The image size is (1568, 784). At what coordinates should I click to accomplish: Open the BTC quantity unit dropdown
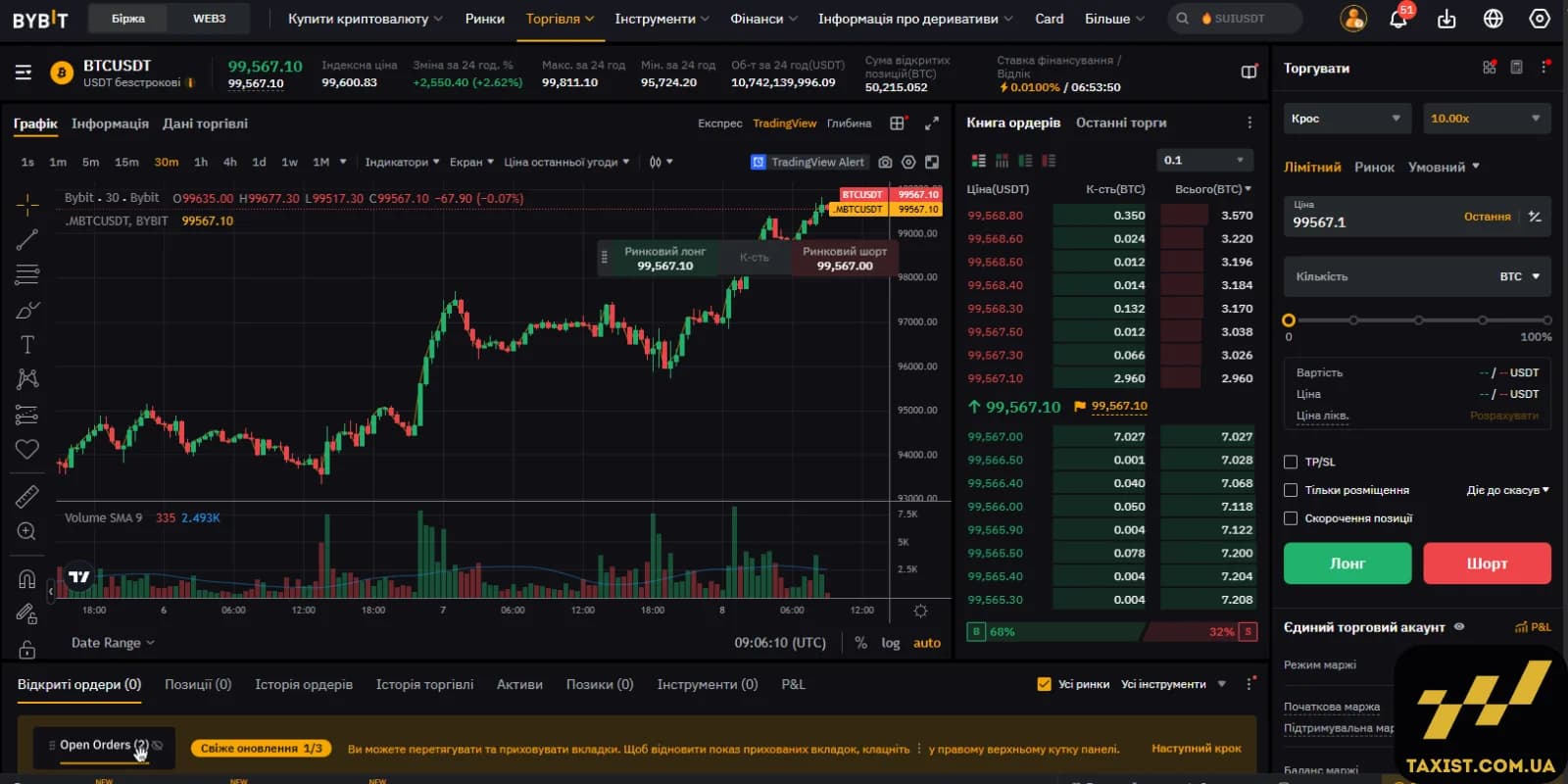coord(1520,276)
